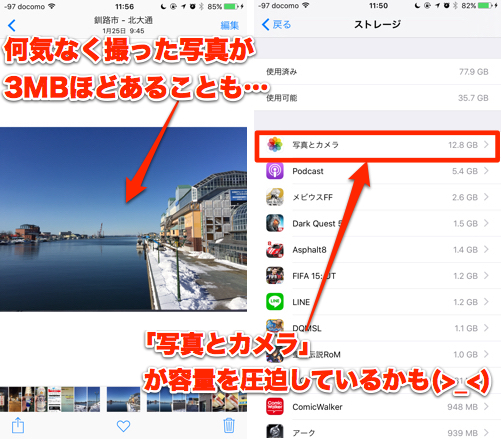This screenshot has height=439, width=501.
Task: Tap the trash icon to delete photo
Action: click(229, 425)
